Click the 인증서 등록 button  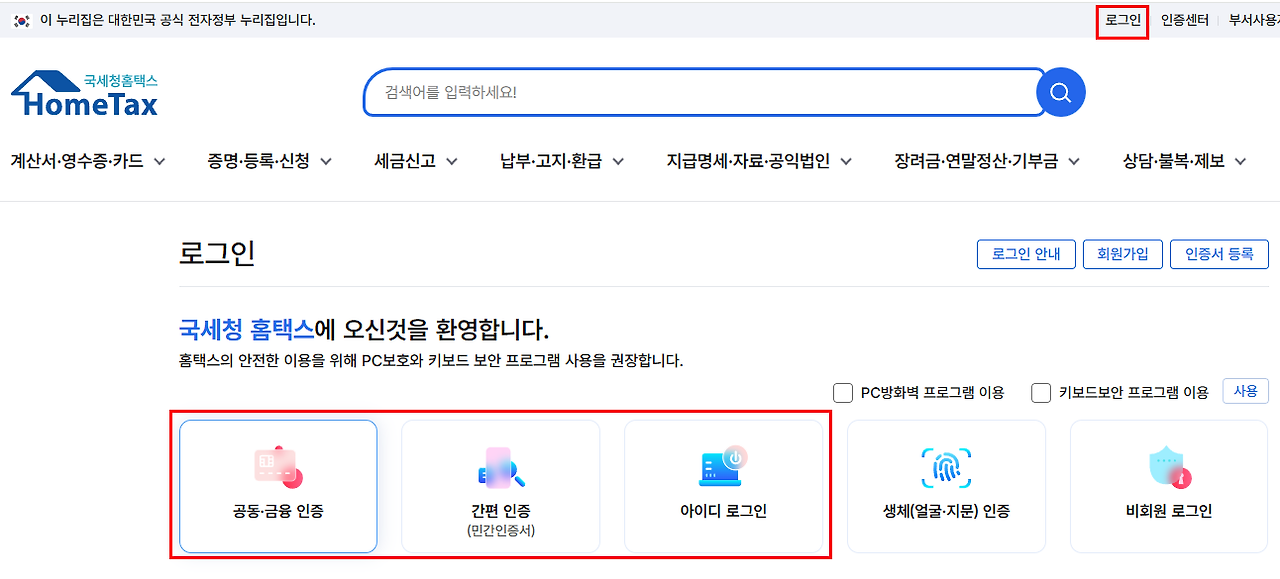pyautogui.click(x=1218, y=254)
